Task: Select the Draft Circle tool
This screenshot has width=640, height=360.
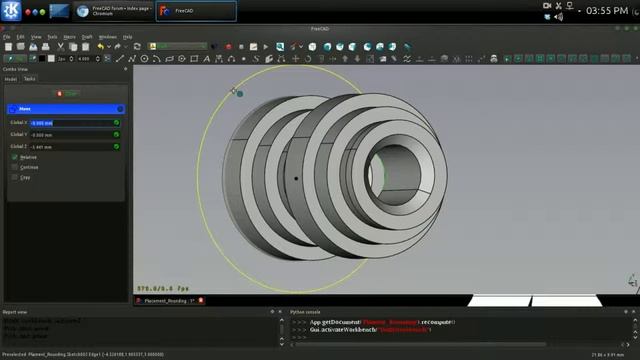Action: (144, 59)
